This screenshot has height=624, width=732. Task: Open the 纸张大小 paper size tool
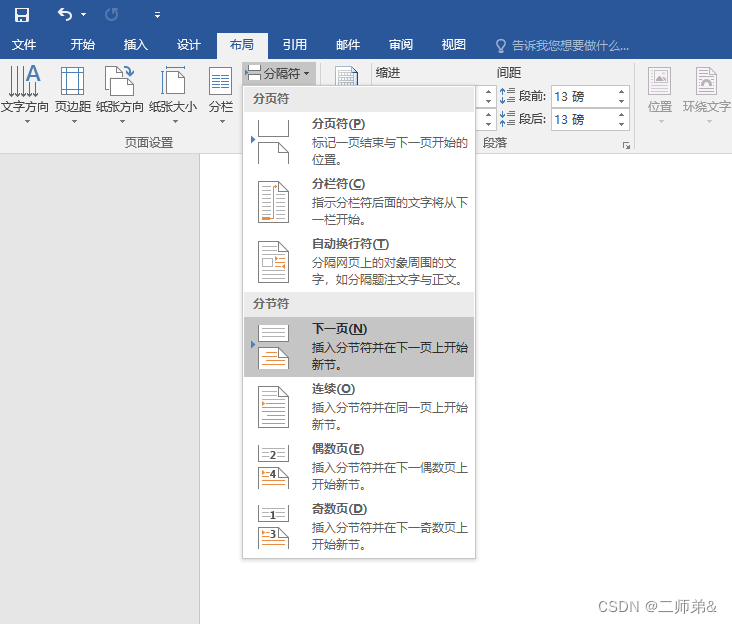(173, 89)
